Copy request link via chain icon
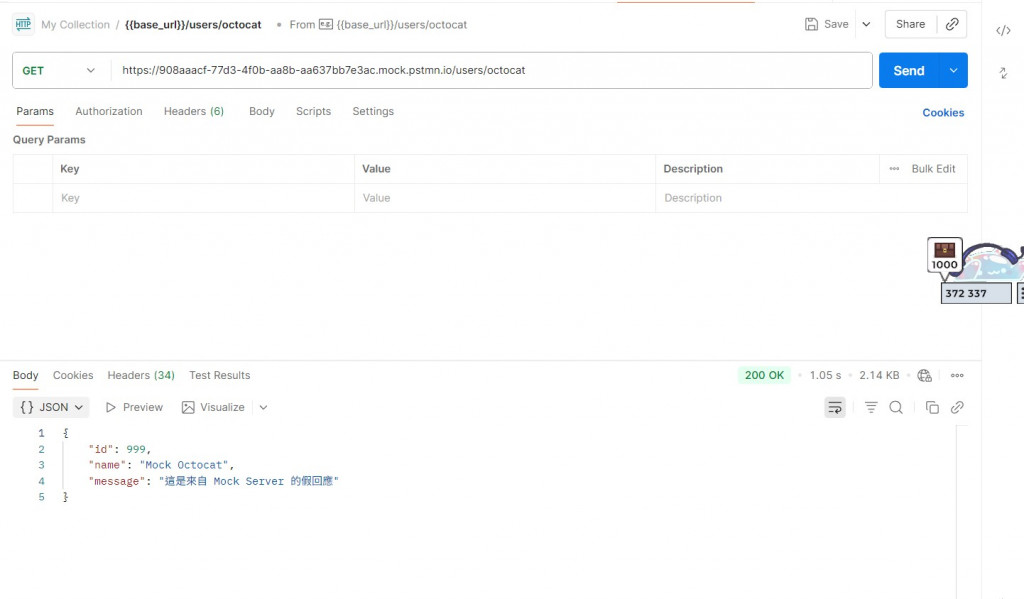 coord(952,24)
